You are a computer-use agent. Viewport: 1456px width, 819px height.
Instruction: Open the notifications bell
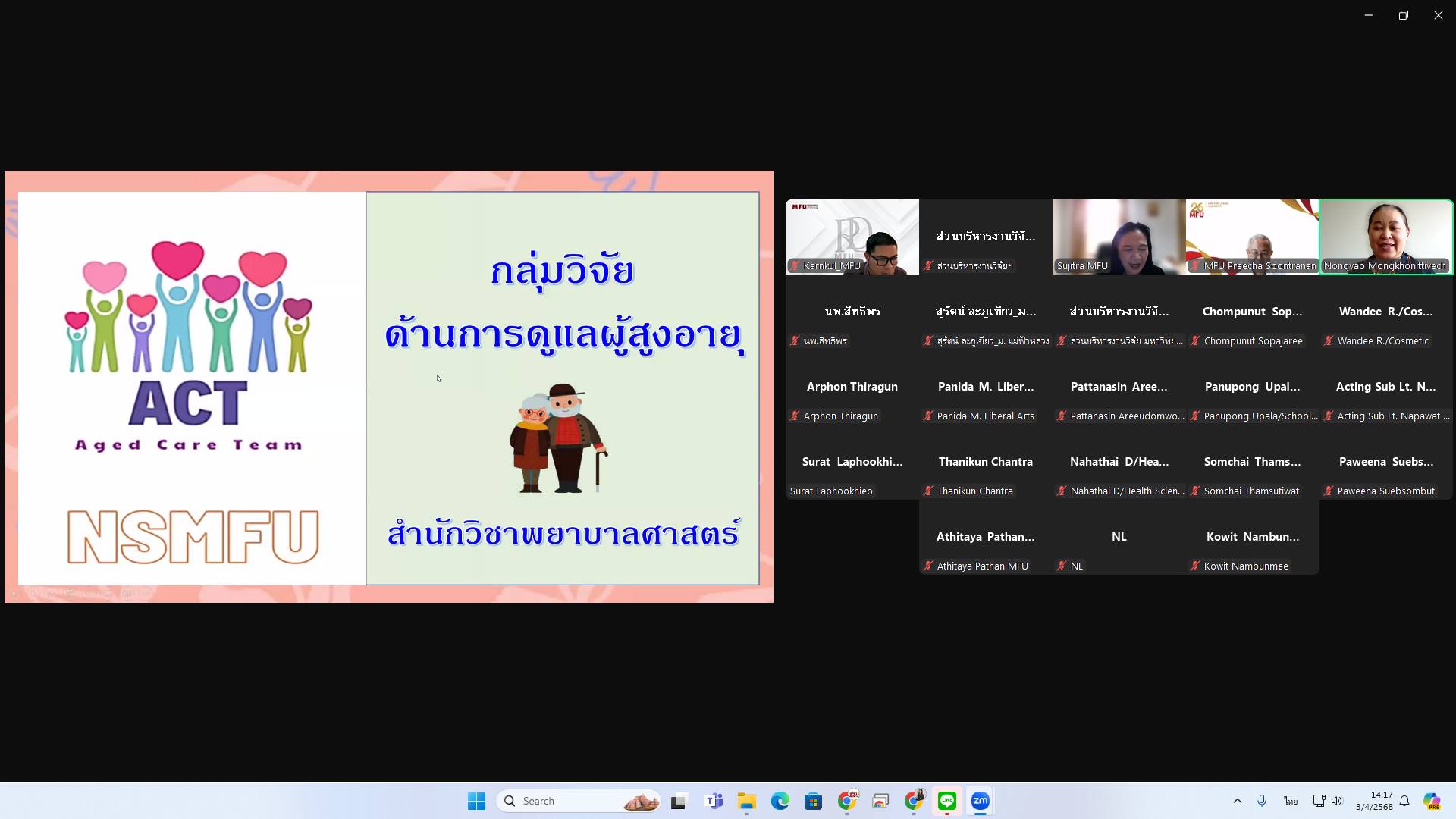click(1404, 801)
